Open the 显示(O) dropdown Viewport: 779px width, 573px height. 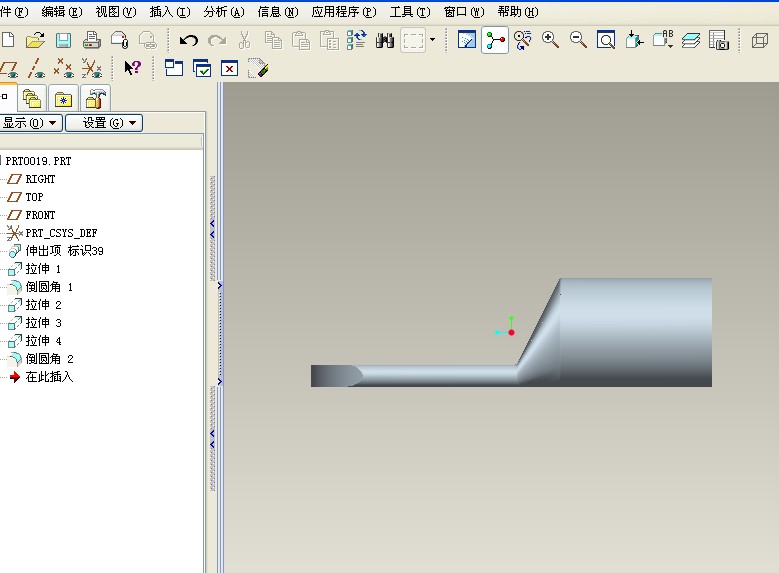(x=30, y=123)
